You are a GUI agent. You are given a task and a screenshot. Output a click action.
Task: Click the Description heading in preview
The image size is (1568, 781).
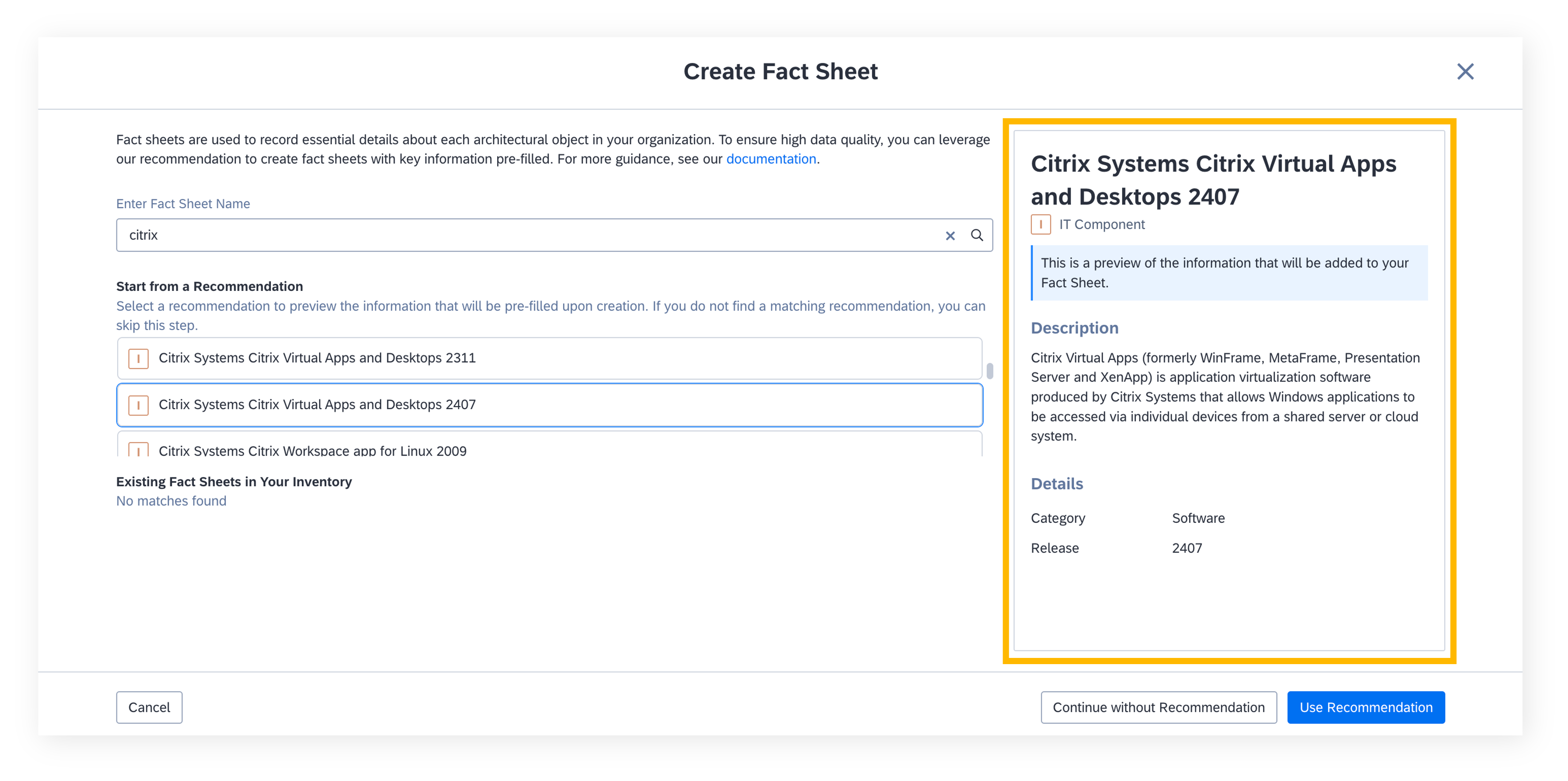click(x=1074, y=328)
